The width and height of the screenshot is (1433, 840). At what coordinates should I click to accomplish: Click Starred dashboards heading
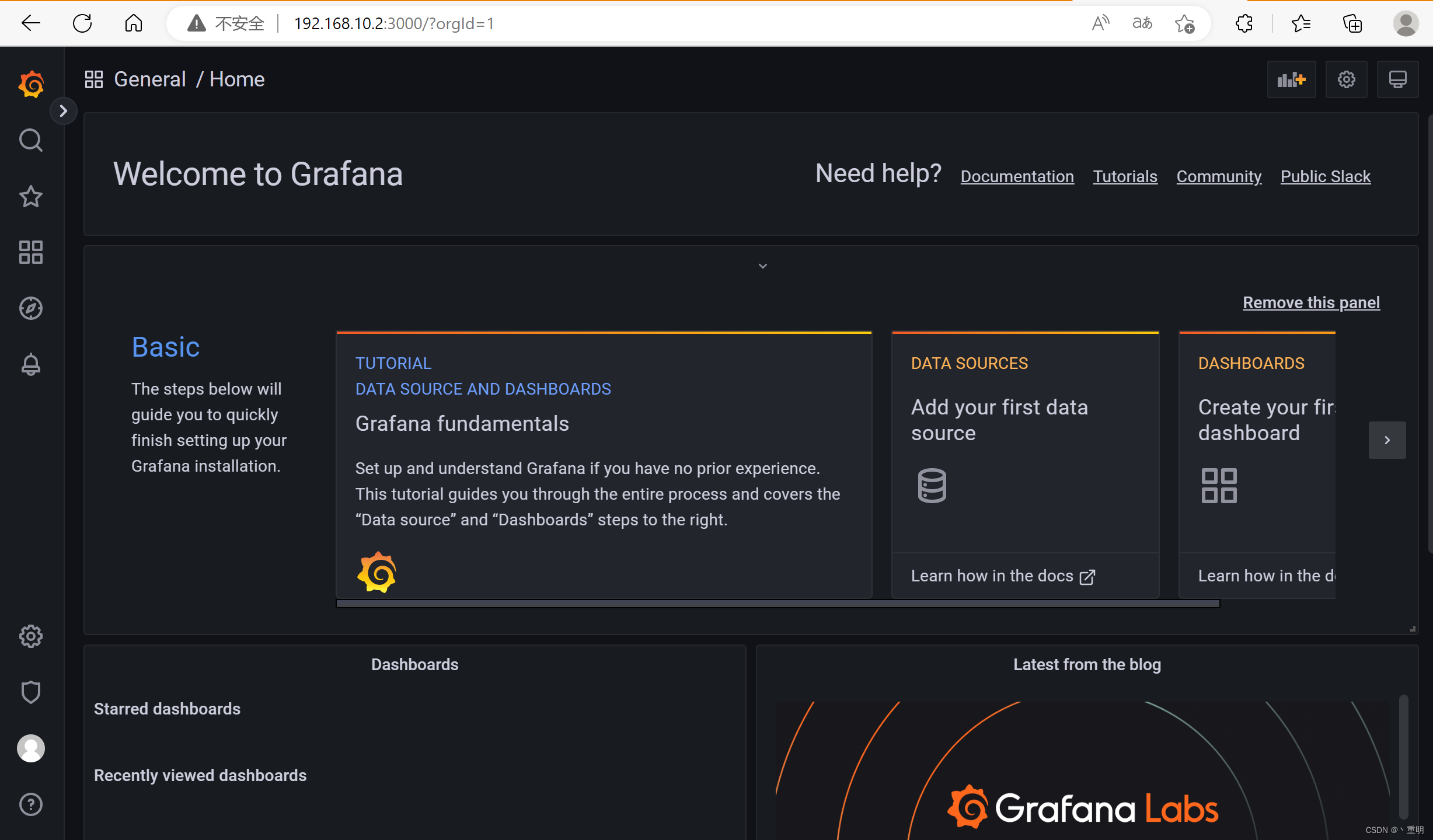167,709
